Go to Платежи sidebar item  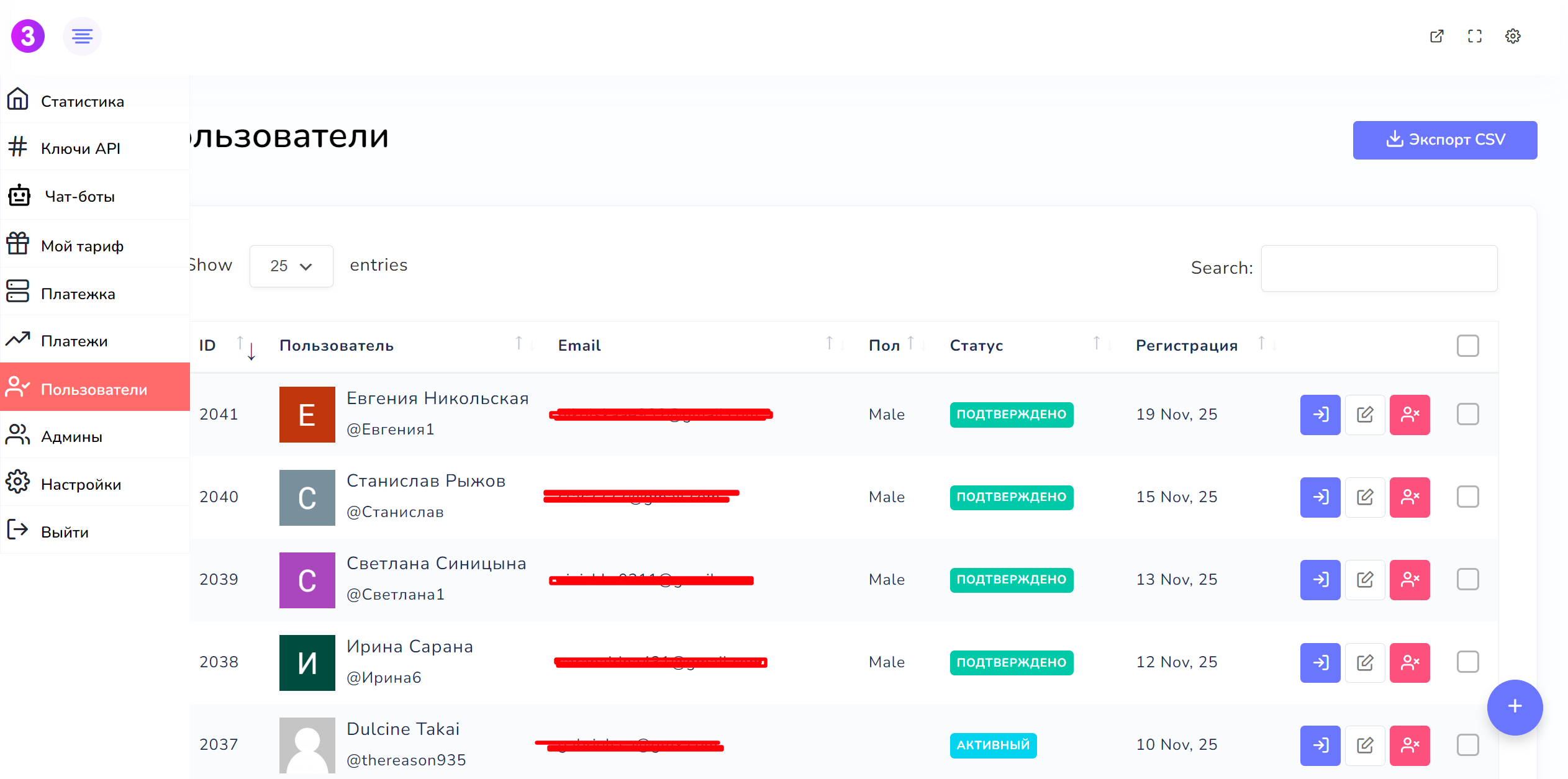click(x=74, y=341)
